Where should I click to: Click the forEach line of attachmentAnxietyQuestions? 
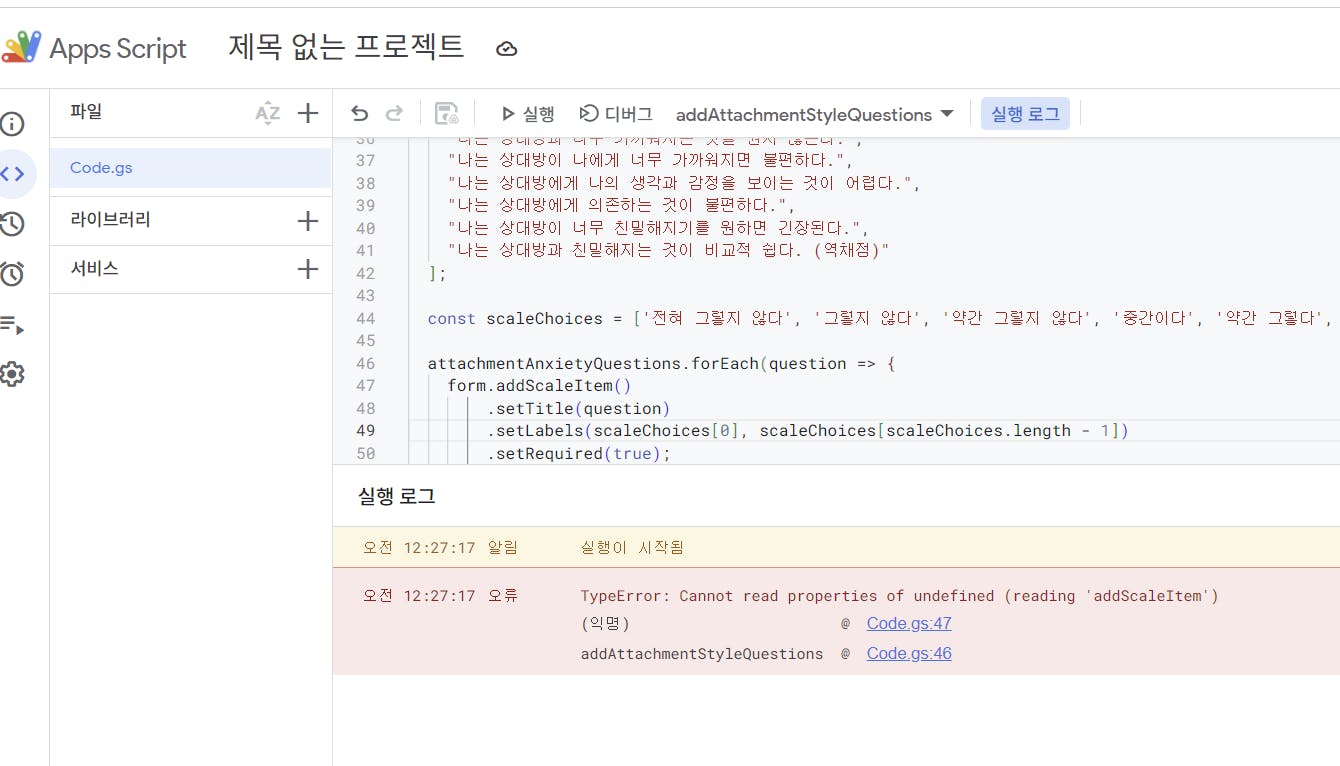coord(661,364)
